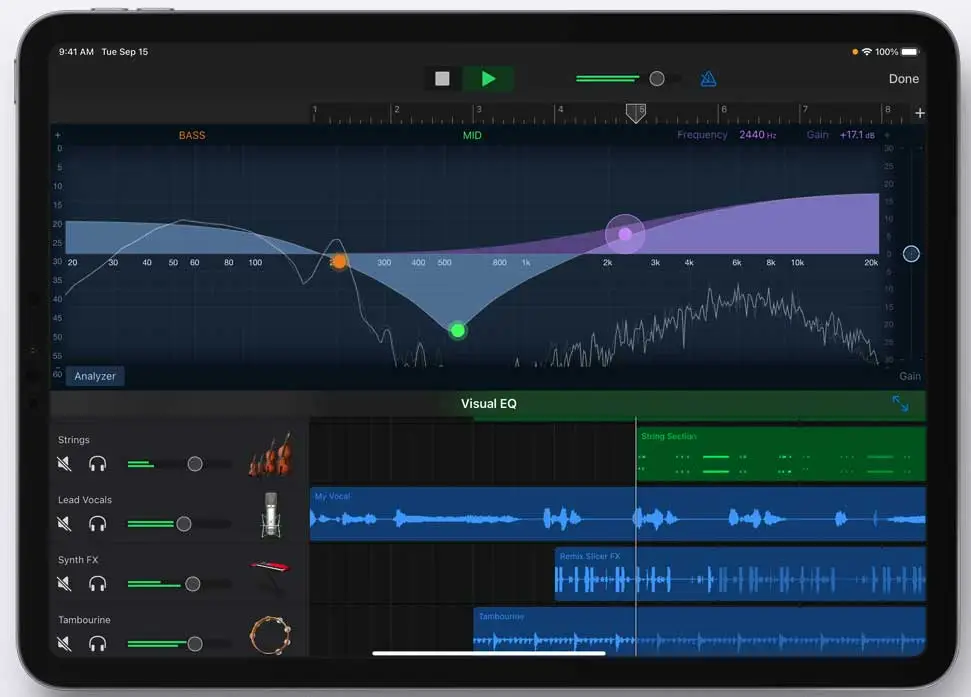Enable the Analyzer in Visual EQ
The image size is (971, 697).
tap(94, 376)
